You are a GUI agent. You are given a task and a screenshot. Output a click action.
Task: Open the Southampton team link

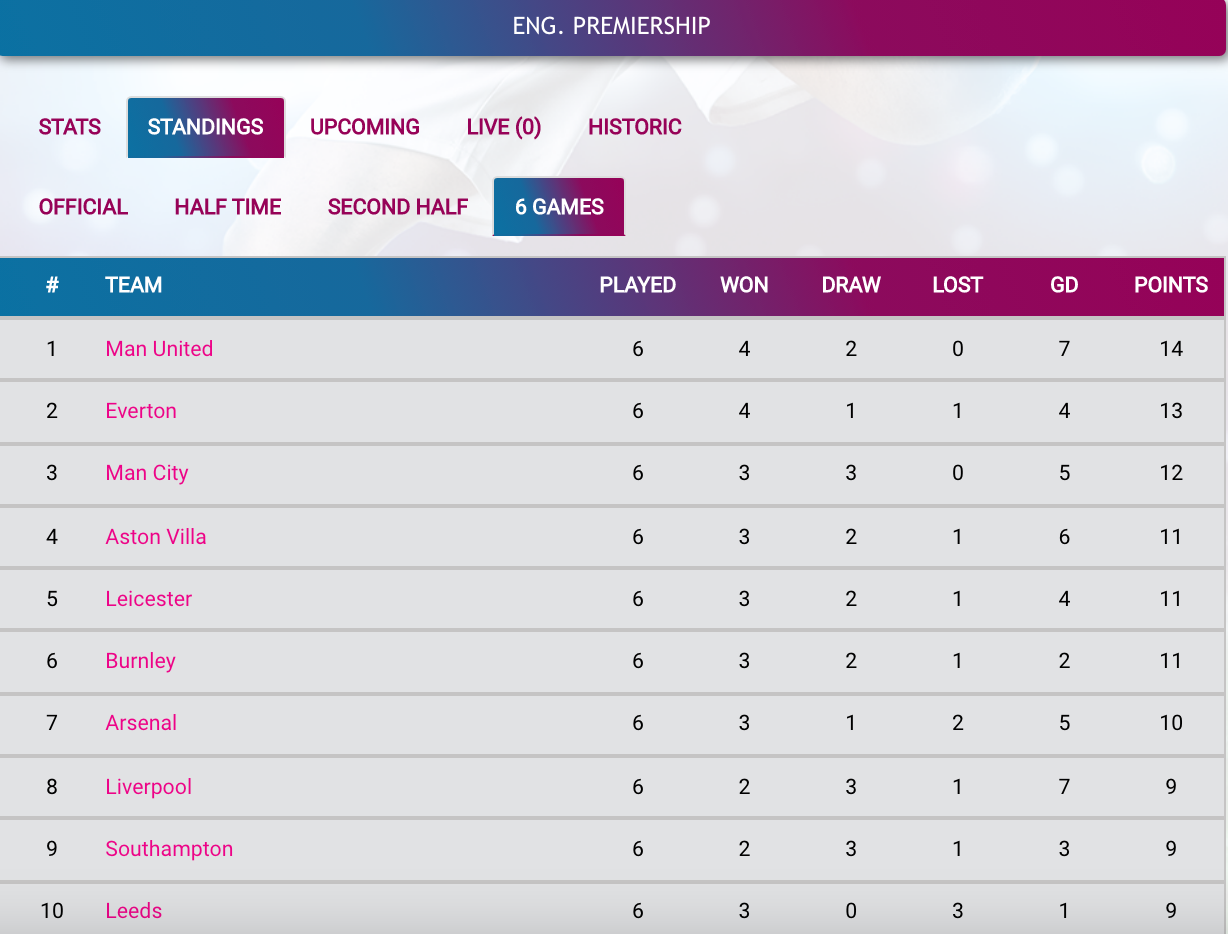(x=169, y=849)
